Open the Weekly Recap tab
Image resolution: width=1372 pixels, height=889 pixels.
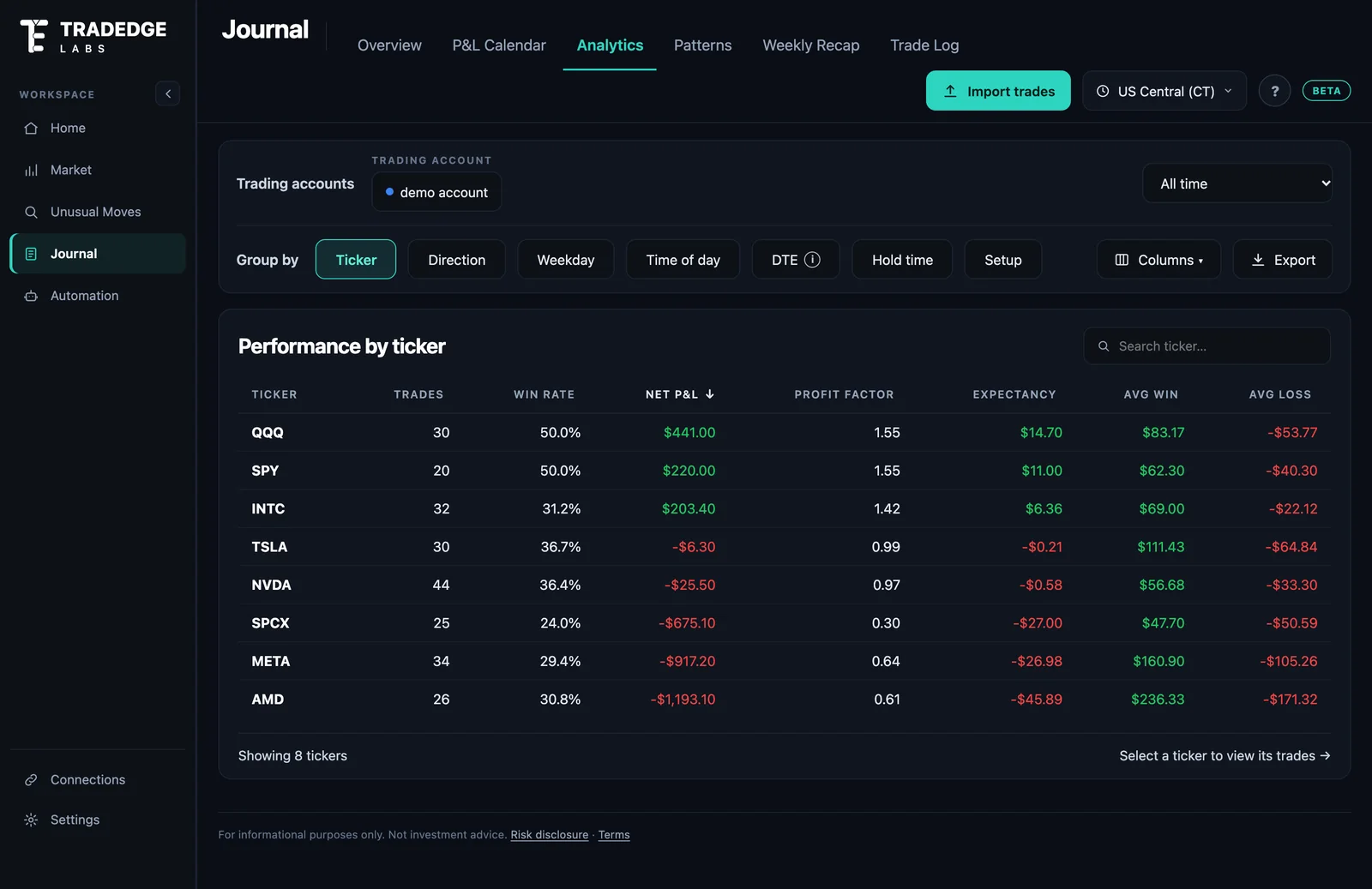[x=811, y=45]
